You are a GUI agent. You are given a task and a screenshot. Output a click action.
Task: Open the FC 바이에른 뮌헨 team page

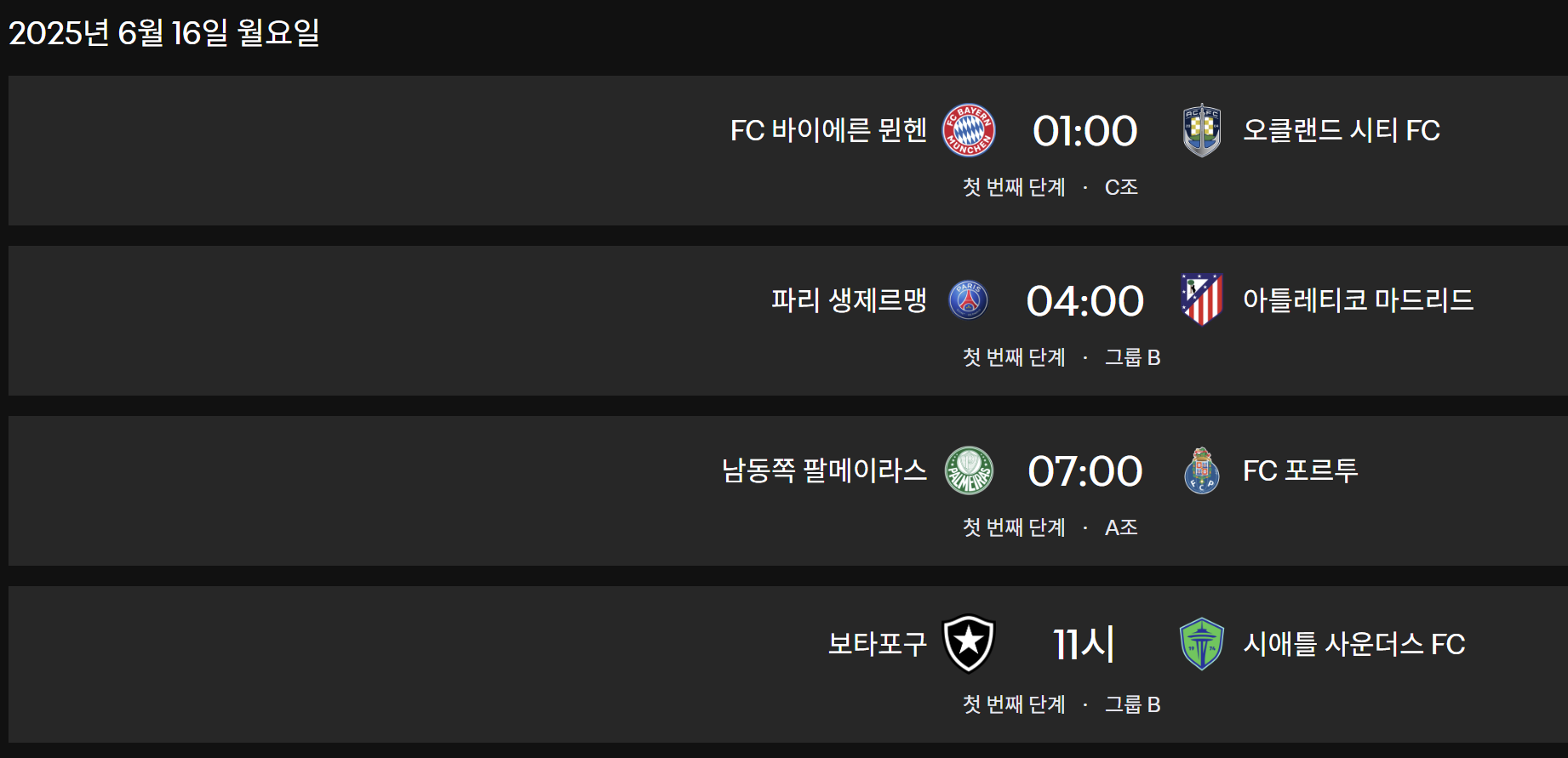point(827,130)
